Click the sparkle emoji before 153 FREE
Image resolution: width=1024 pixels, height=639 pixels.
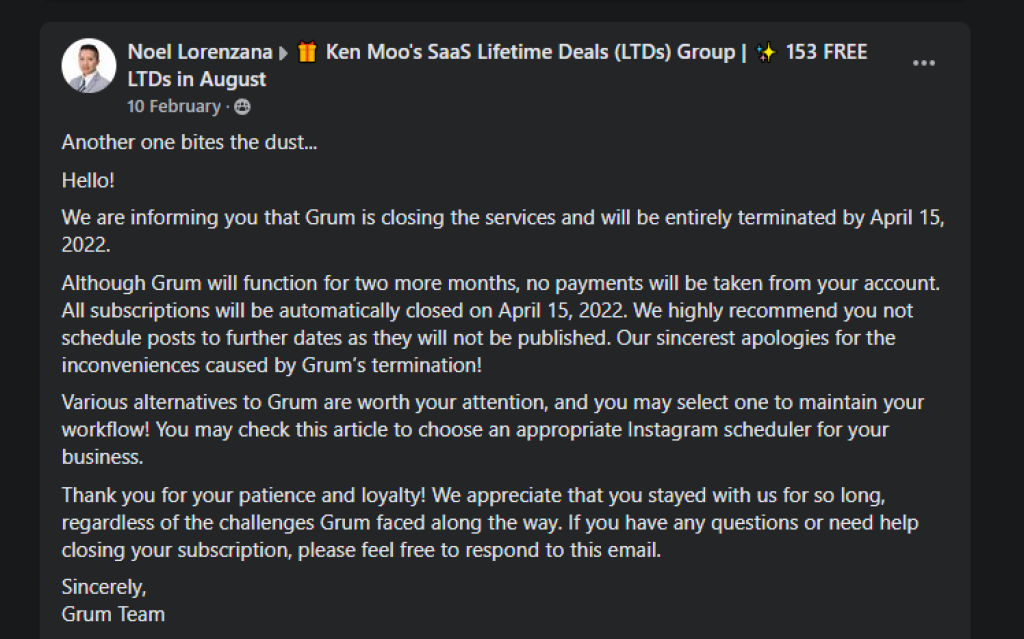[767, 52]
